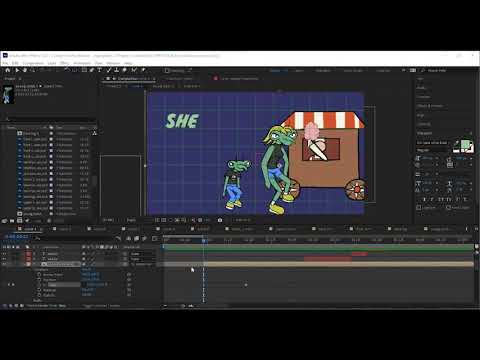Click the text fill color swatch

click(465, 145)
